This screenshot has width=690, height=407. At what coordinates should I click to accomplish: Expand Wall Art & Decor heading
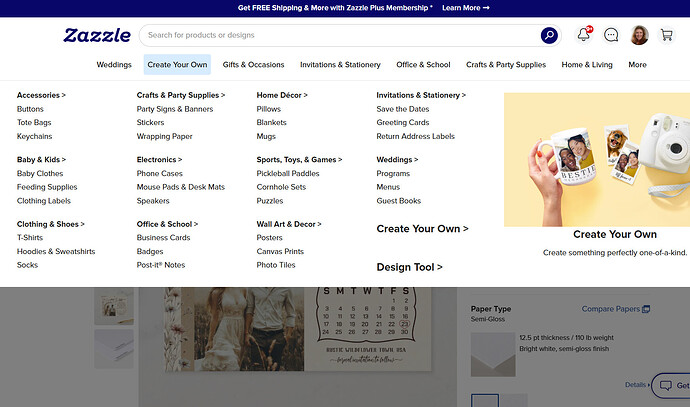[x=289, y=224]
